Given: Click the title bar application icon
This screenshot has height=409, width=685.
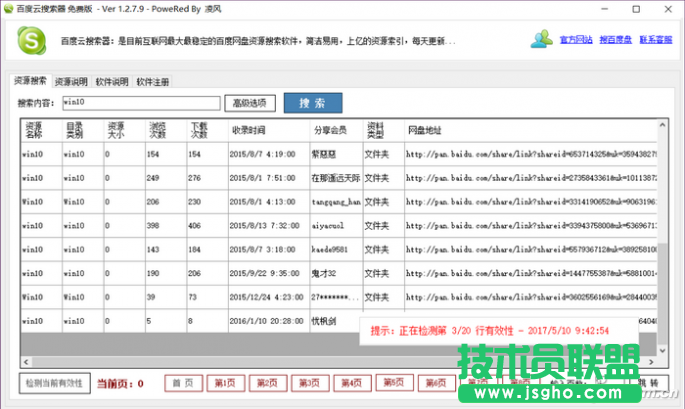Looking at the screenshot, I should [x=8, y=8].
